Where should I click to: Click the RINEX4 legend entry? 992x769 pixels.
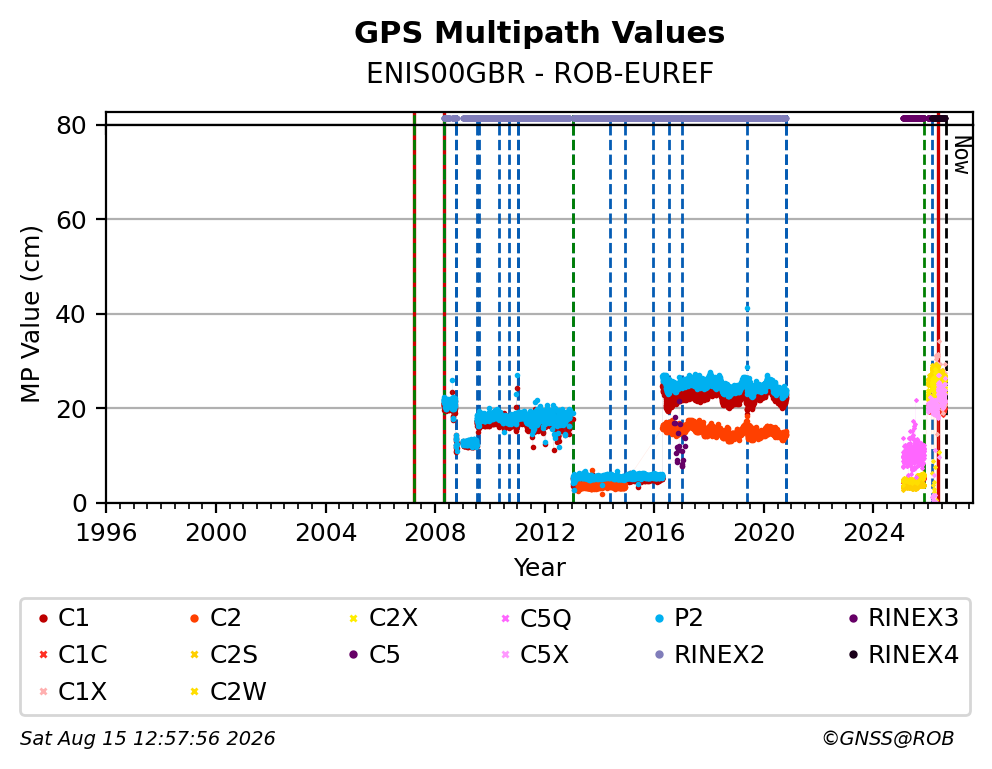pyautogui.click(x=903, y=655)
